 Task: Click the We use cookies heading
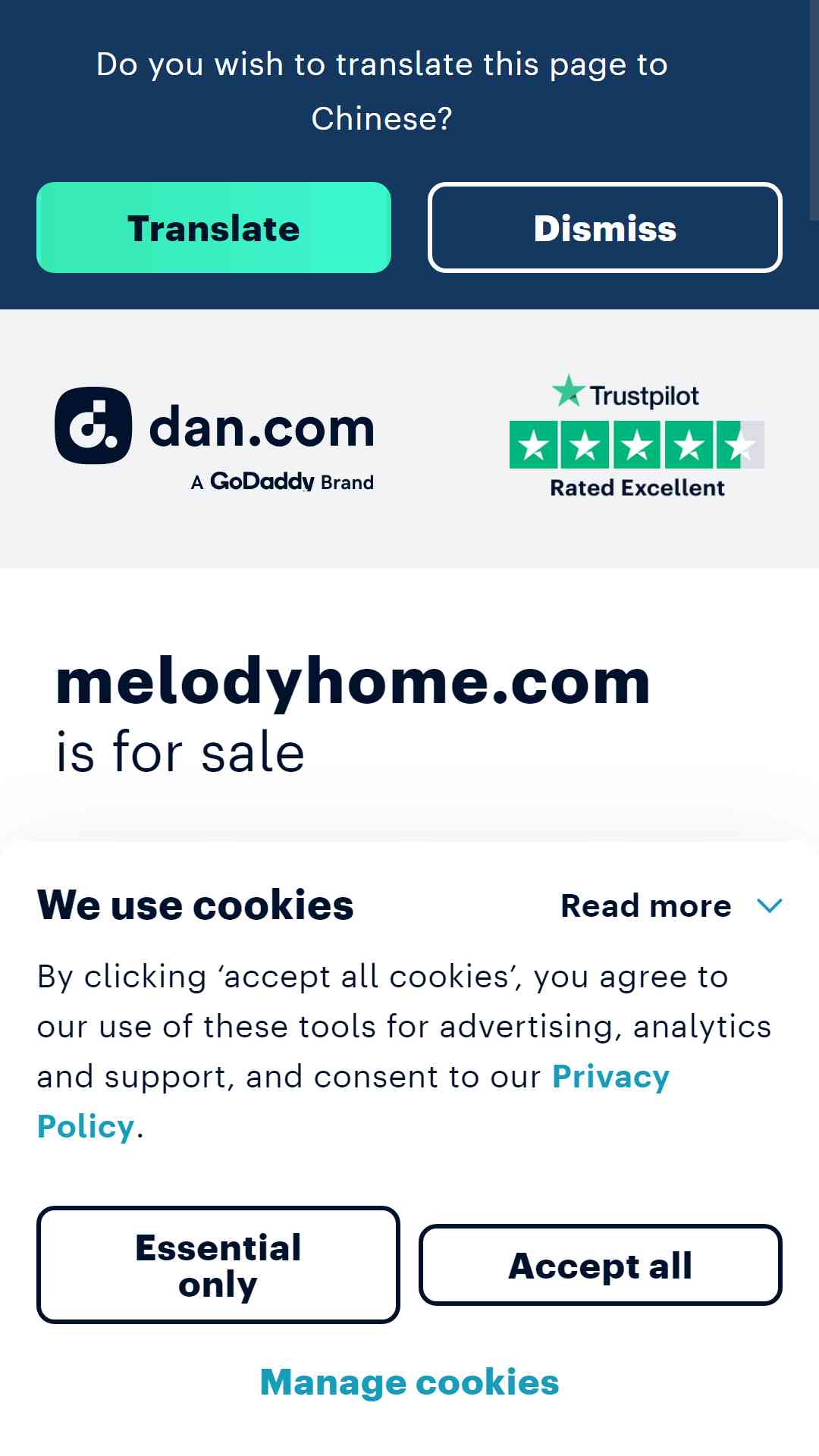196,905
